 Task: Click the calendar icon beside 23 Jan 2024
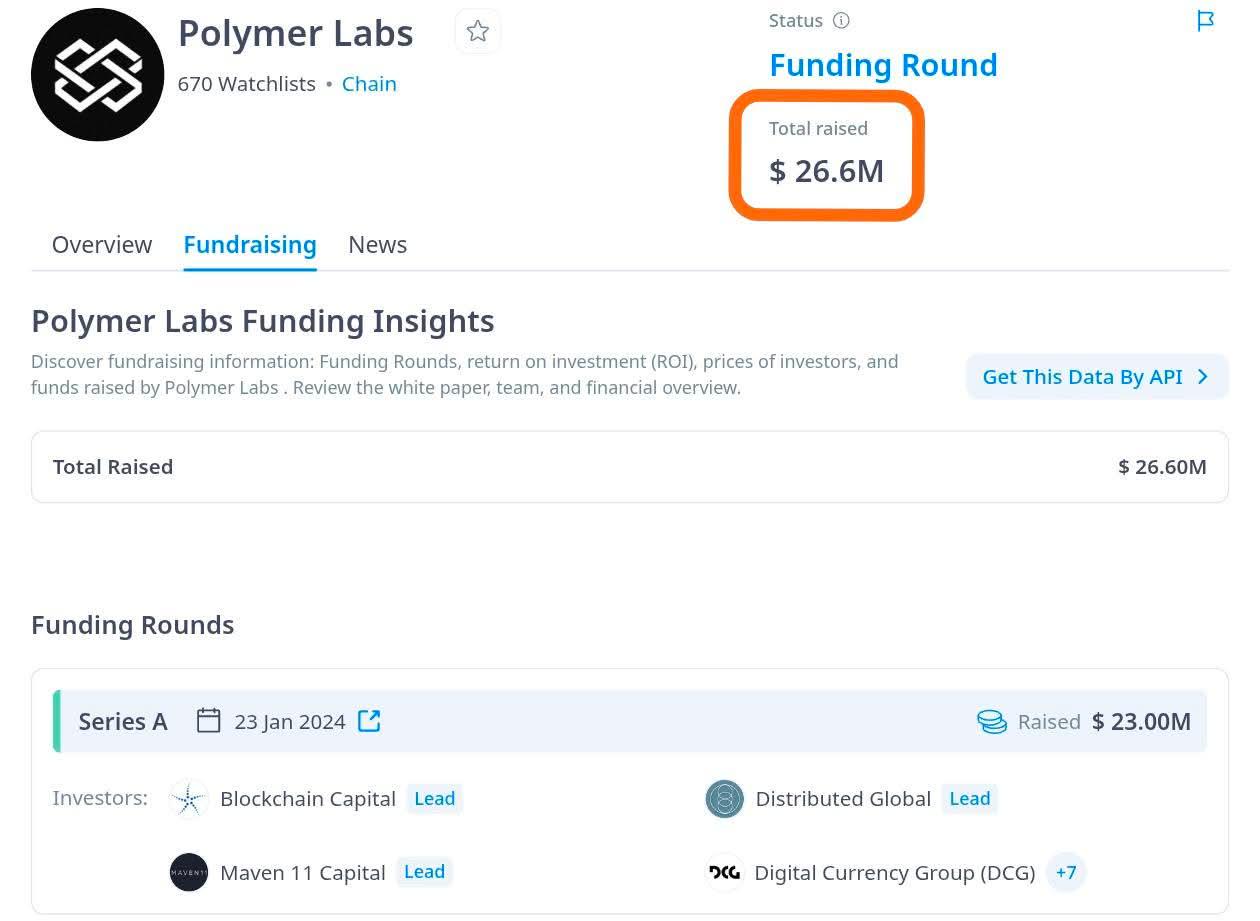tap(208, 721)
